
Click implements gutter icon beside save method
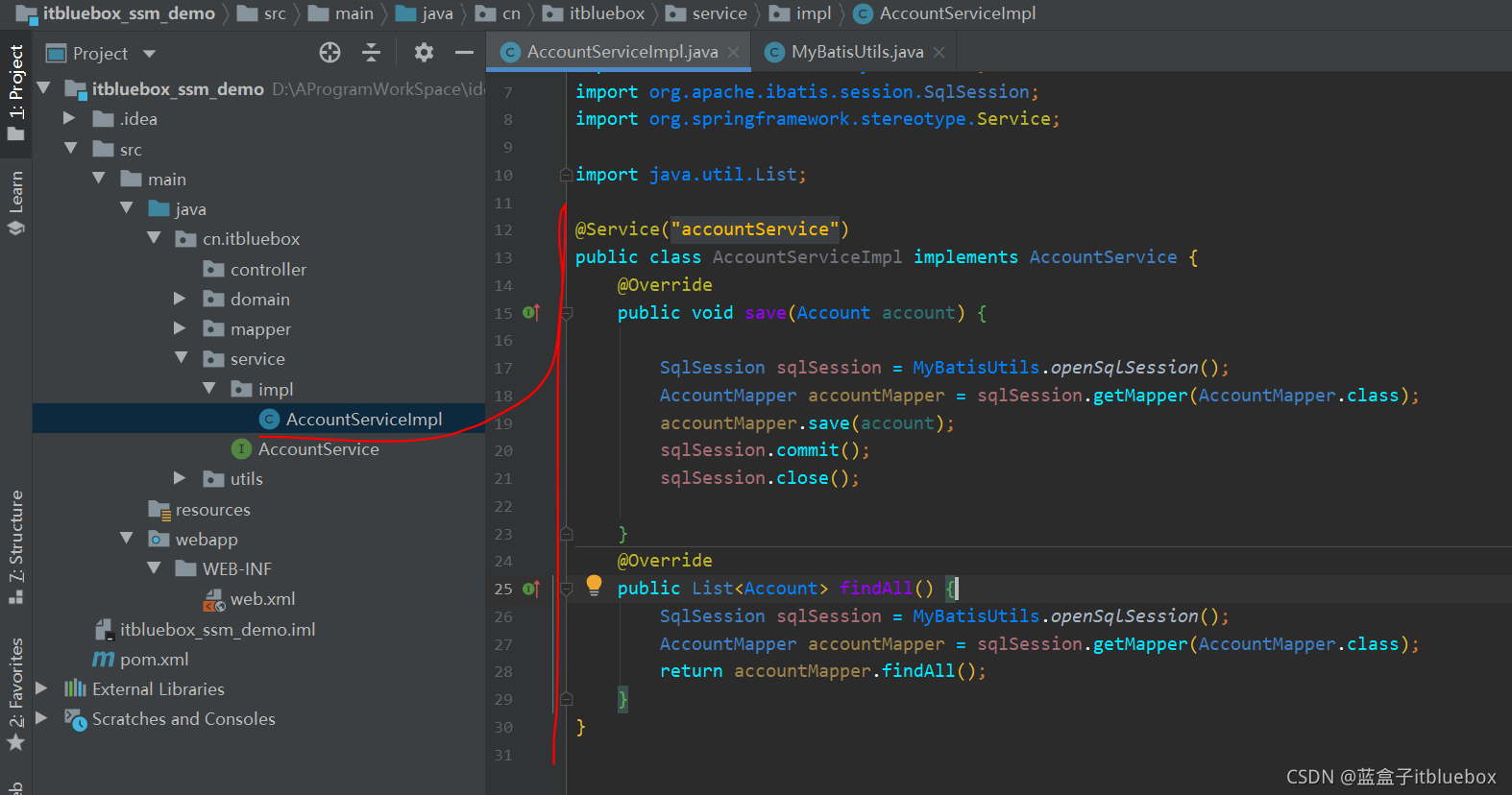tap(531, 313)
